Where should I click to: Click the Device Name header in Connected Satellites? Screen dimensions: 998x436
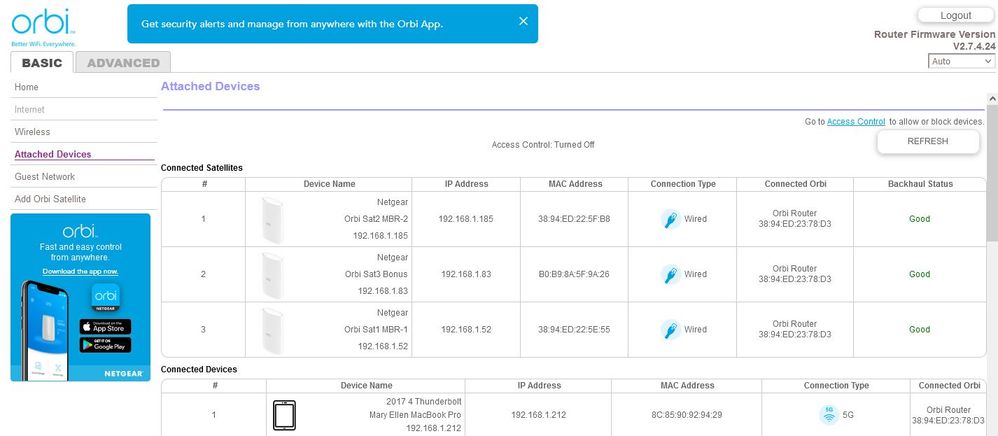[329, 184]
